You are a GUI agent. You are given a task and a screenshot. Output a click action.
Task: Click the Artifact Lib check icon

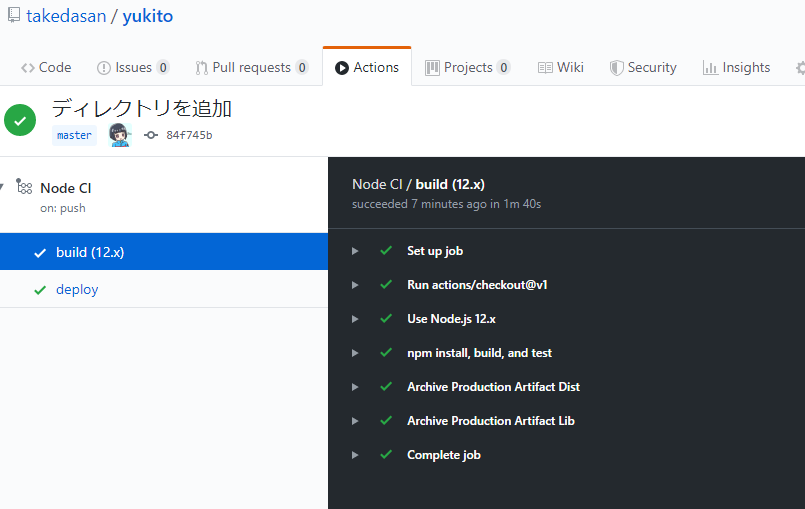pos(386,420)
